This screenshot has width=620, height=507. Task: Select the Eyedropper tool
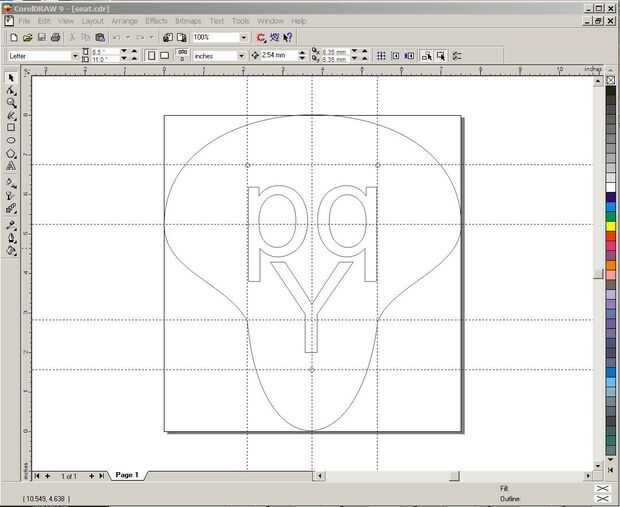pos(11,225)
